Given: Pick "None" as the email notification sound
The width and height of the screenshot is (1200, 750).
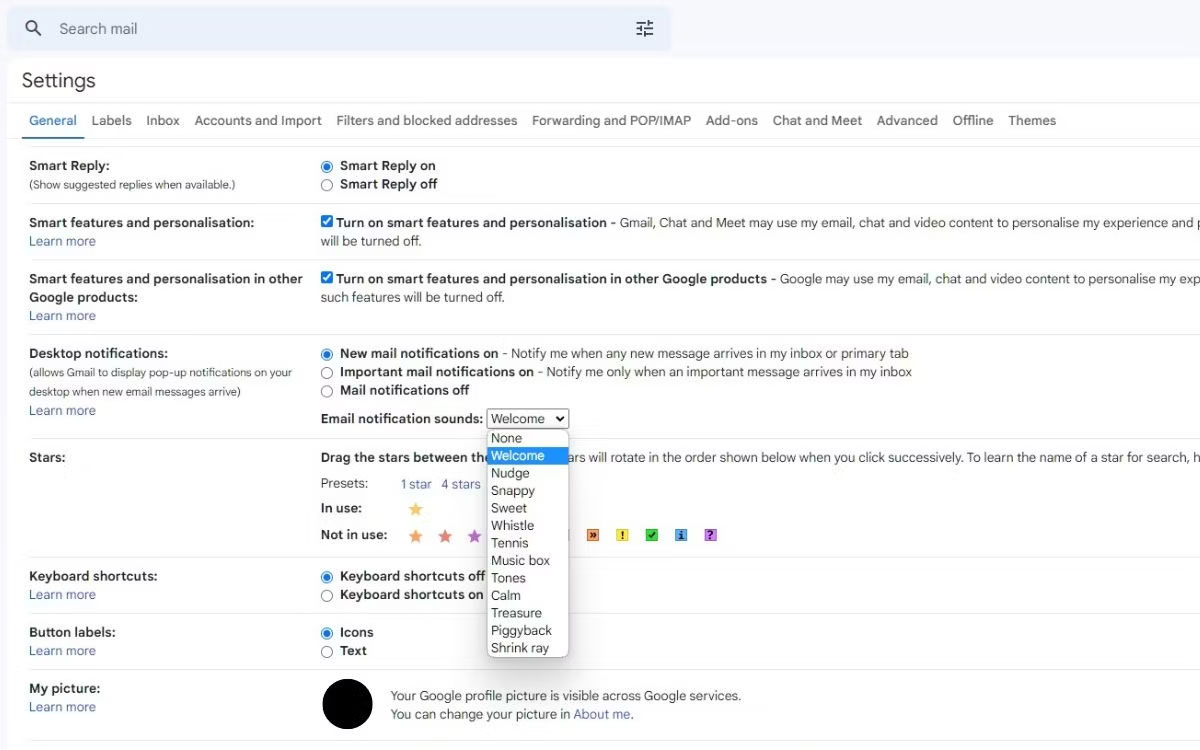Looking at the screenshot, I should click(506, 438).
